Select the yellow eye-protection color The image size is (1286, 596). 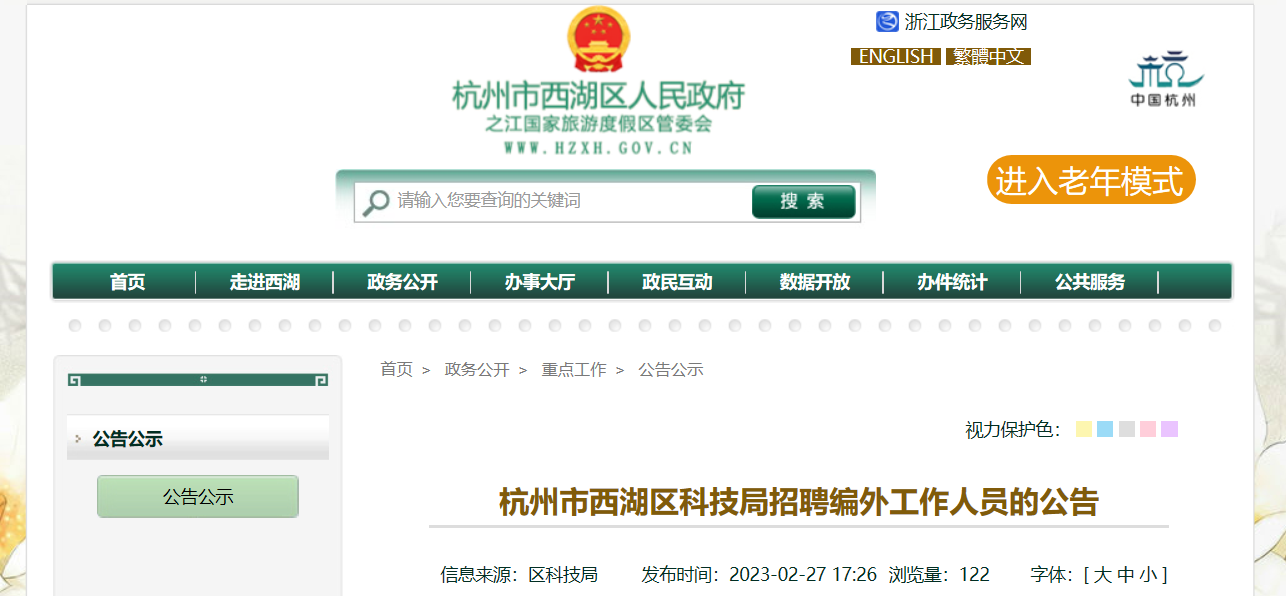(1083, 429)
